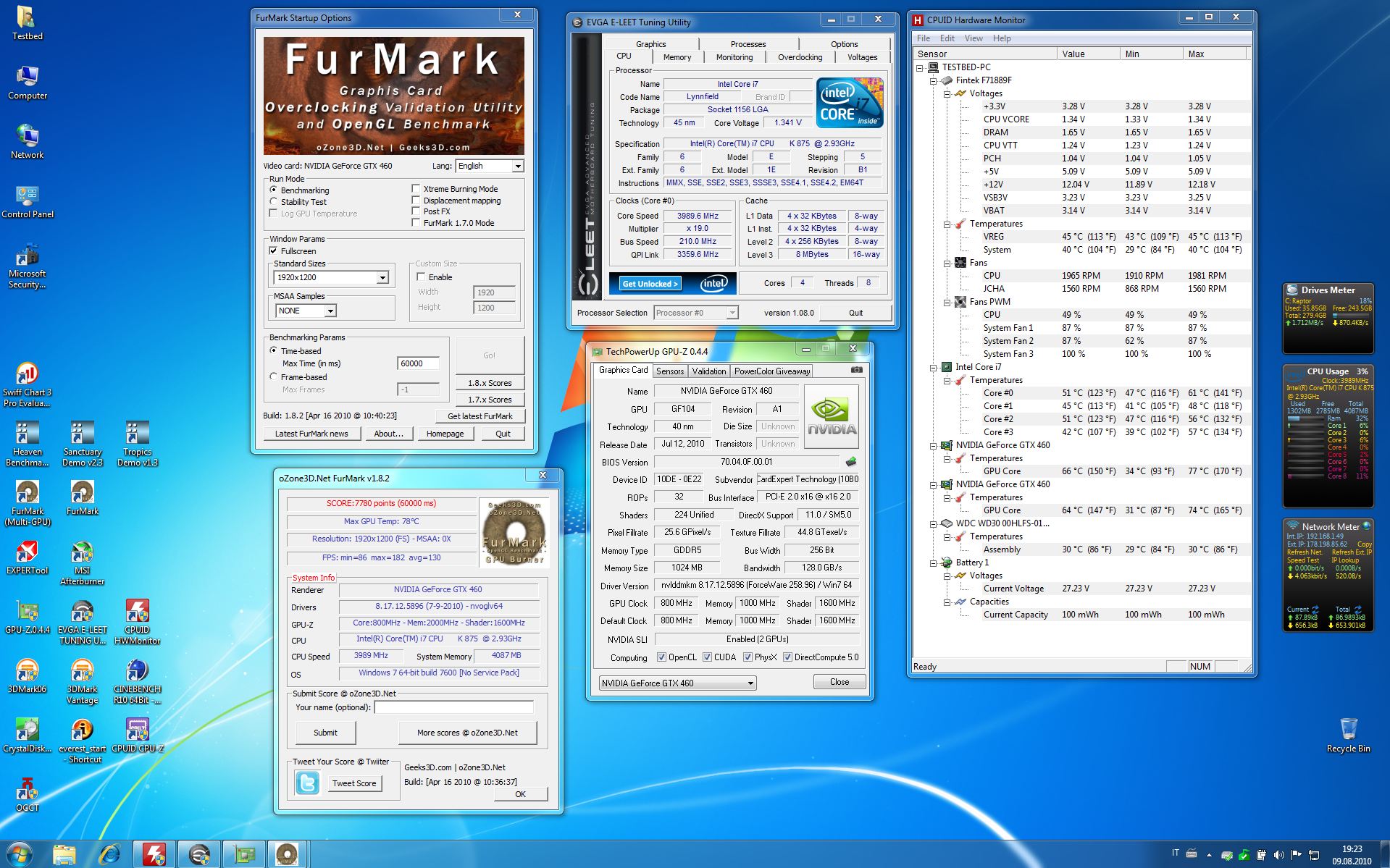Click the Twitter bird icon in FurMark results
The image size is (1390, 868).
tap(307, 783)
